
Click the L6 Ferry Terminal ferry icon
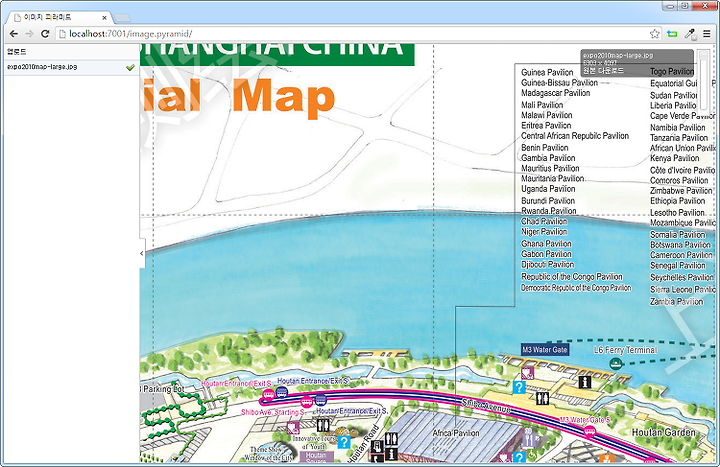click(x=615, y=364)
